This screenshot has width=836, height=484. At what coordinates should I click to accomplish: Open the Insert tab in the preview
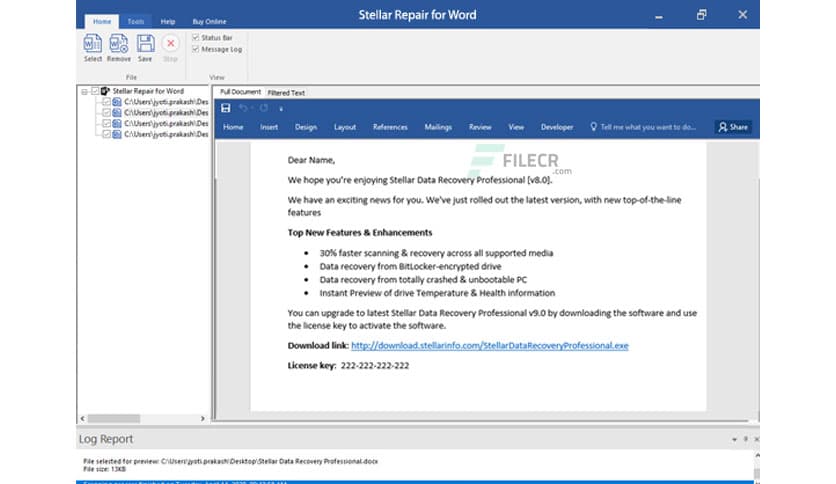pos(269,127)
